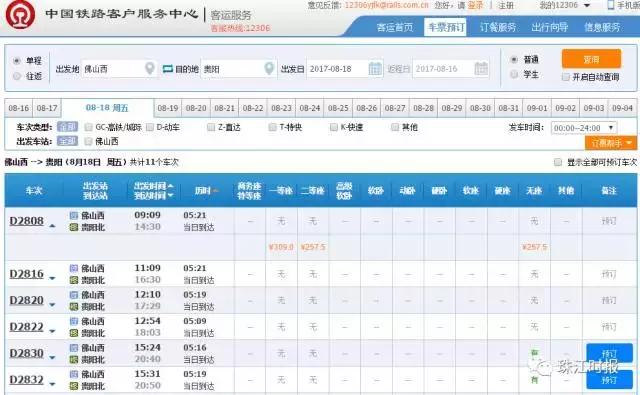Screen dimensions: 640x395
Task: Click the mobile phone icon at top right
Action: point(611,5)
